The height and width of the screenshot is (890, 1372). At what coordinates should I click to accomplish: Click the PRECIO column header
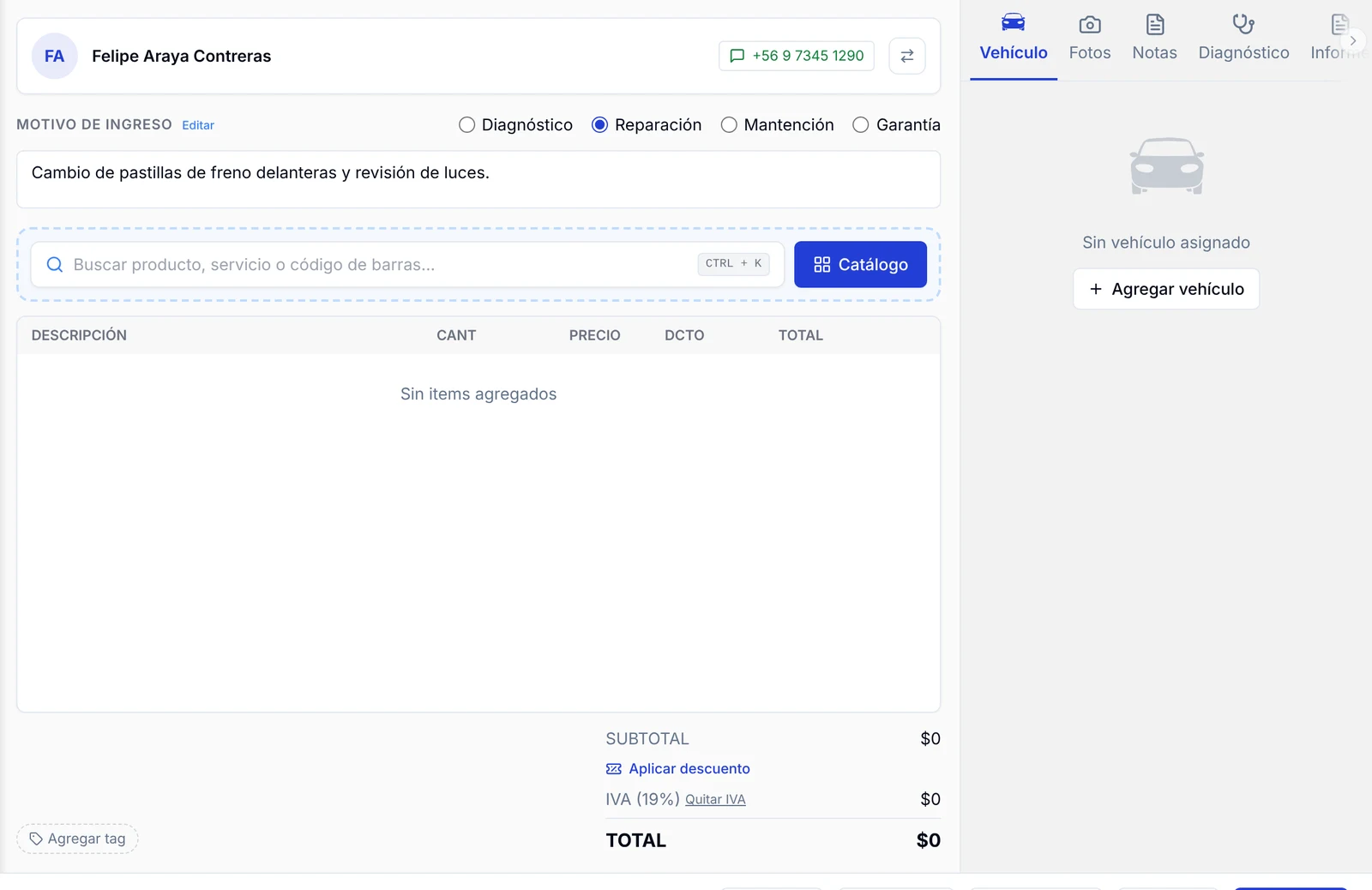click(594, 335)
